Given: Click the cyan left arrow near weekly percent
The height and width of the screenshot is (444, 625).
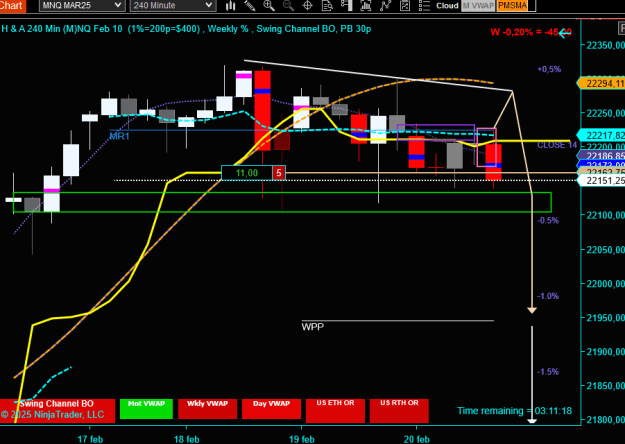Looking at the screenshot, I should pos(565,33).
